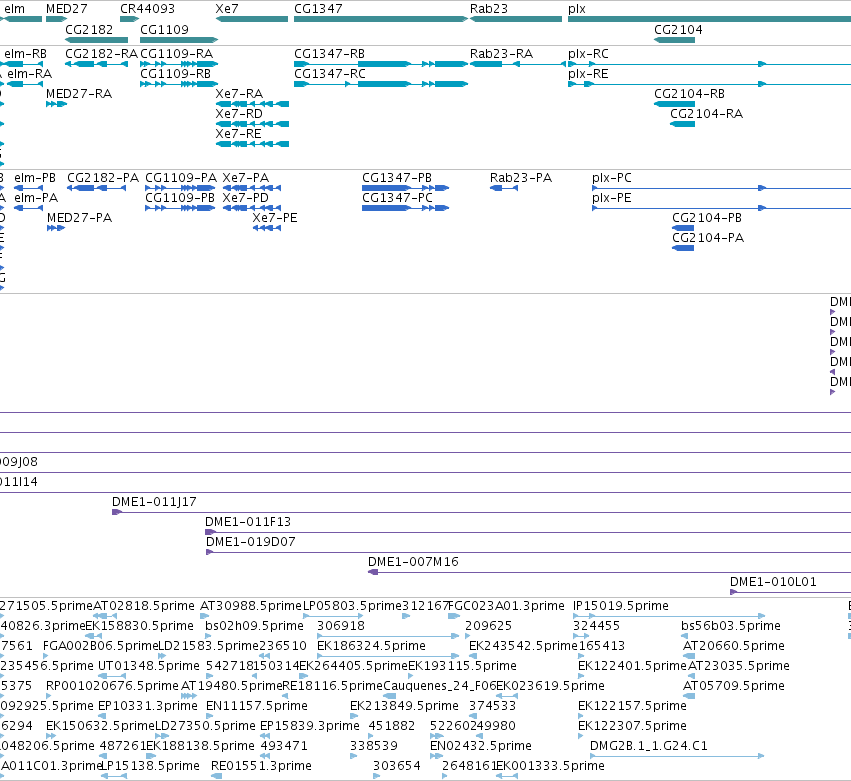This screenshot has height=781, width=851.
Task: Select the EN02432.5prime EST label
Action: pos(480,746)
